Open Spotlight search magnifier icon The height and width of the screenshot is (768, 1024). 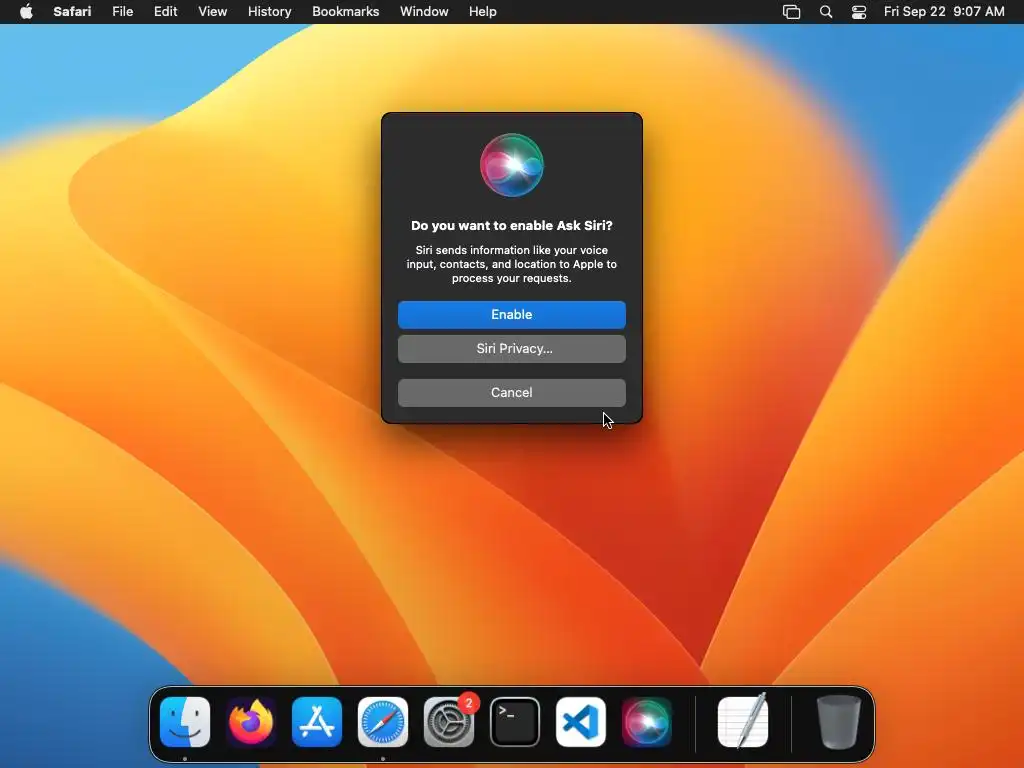pos(825,12)
